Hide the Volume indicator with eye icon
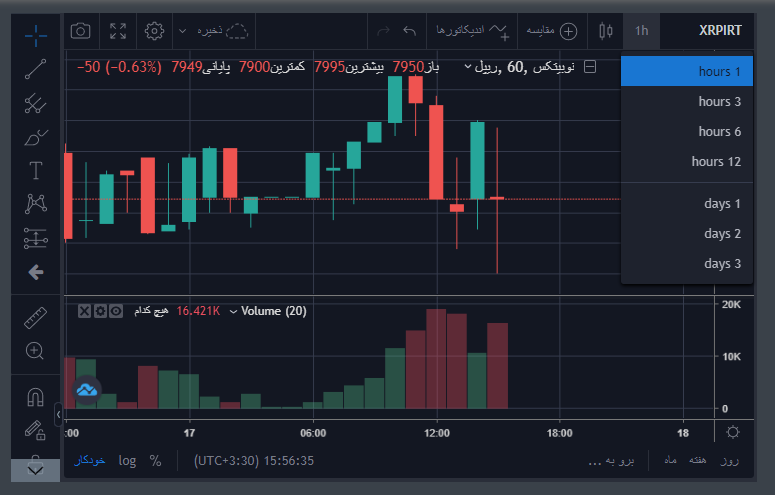The image size is (775, 495). click(x=116, y=311)
